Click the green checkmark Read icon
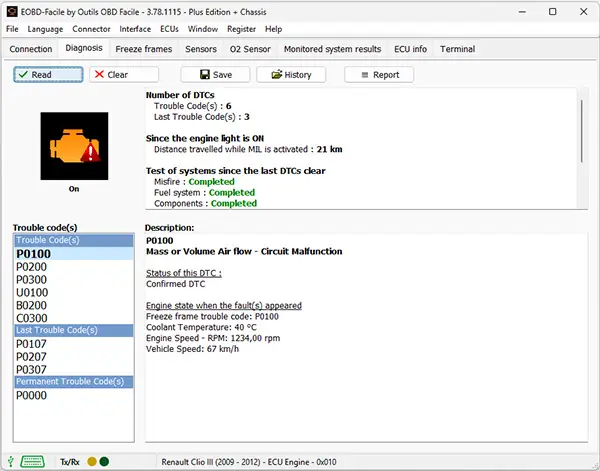 pos(22,75)
